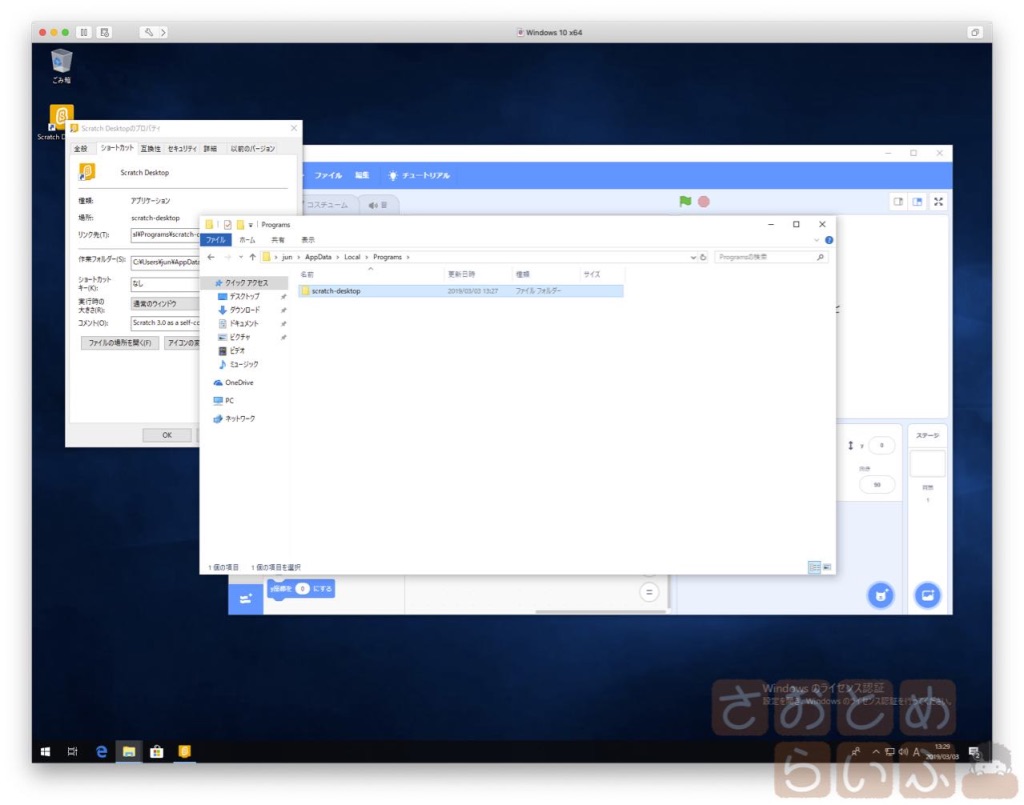Click the red stop button in Scratch
Screen dimensions: 1024x805
coord(703,202)
